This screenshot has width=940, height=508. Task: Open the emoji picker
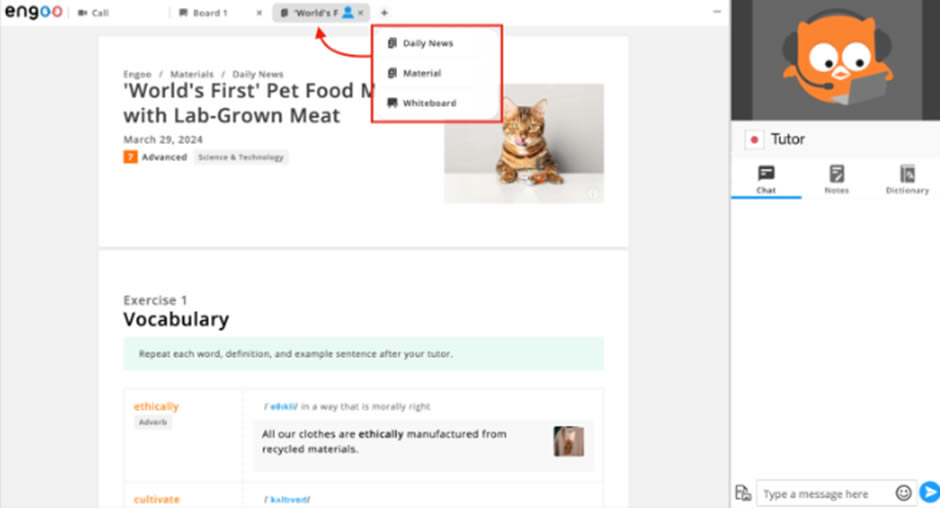coord(903,493)
